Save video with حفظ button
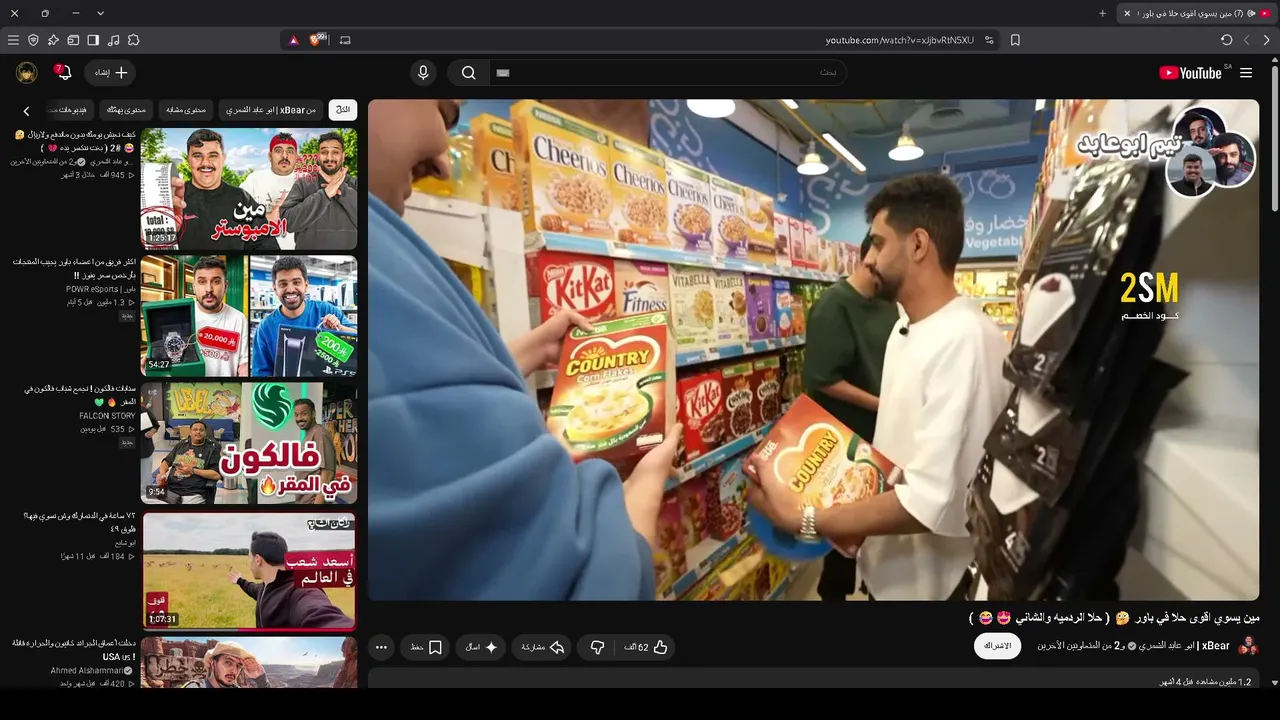Screen dimensions: 1280x720 click(x=426, y=647)
